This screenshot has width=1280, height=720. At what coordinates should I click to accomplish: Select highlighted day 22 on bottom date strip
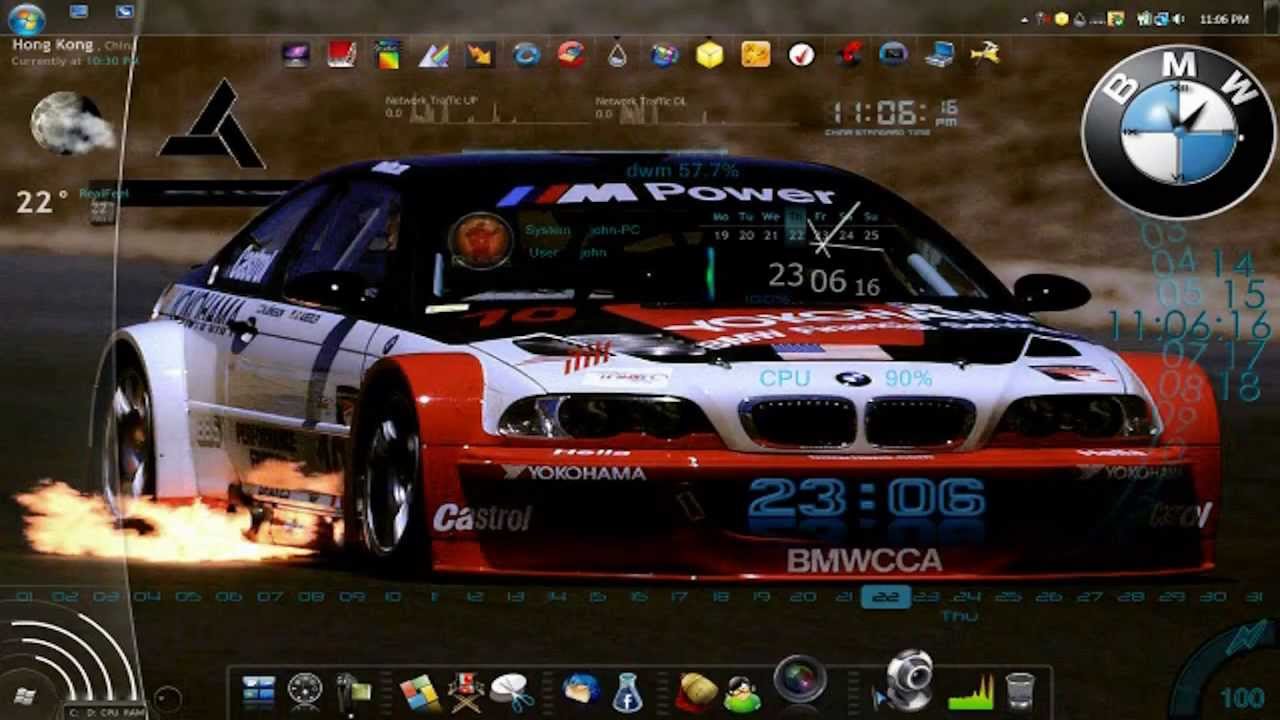point(885,596)
